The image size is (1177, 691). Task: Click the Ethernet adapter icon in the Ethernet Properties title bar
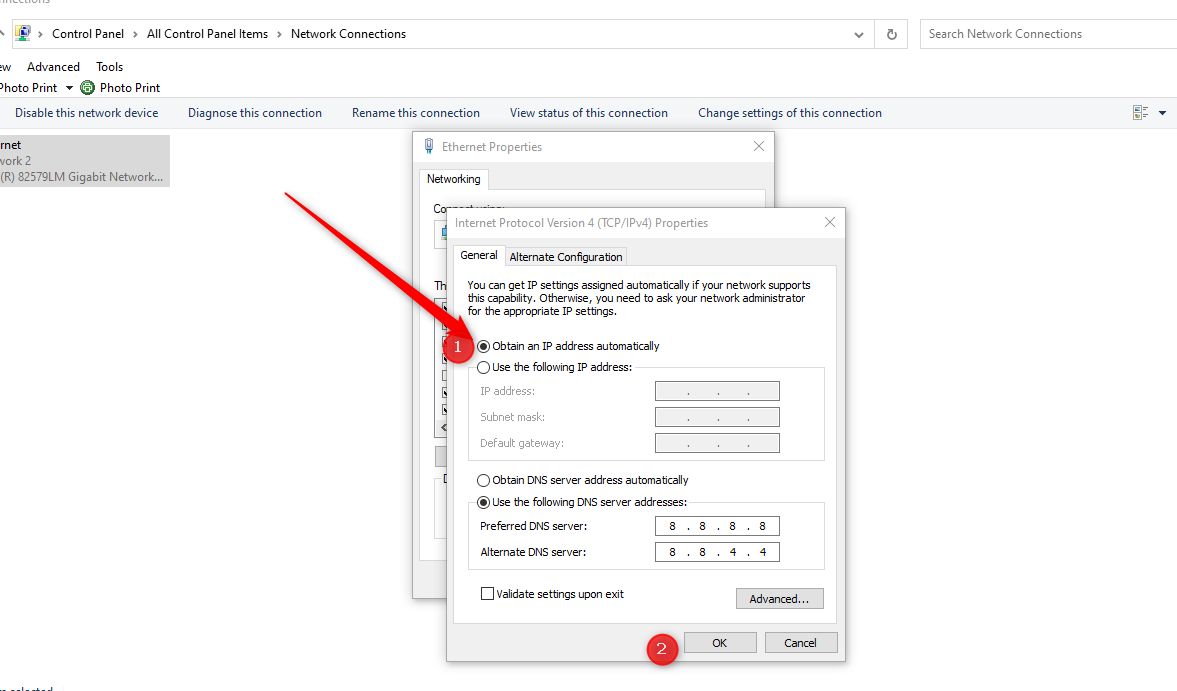coord(429,147)
